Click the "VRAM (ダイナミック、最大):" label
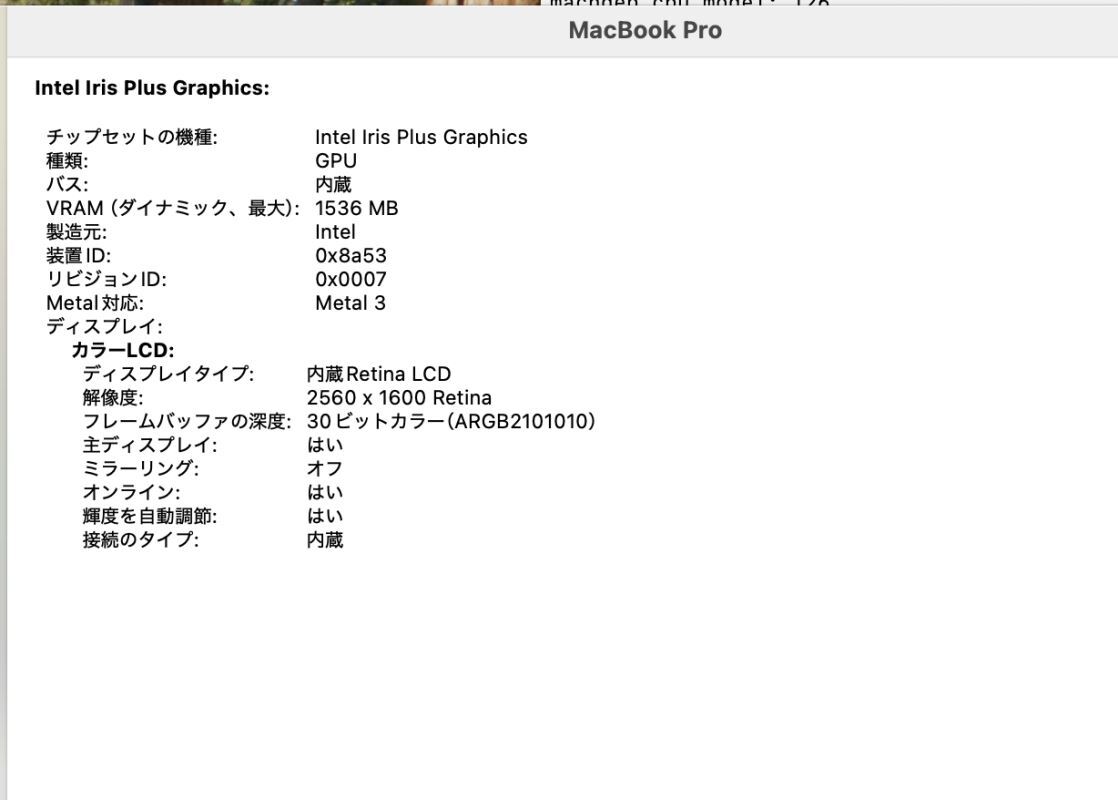 (x=173, y=208)
